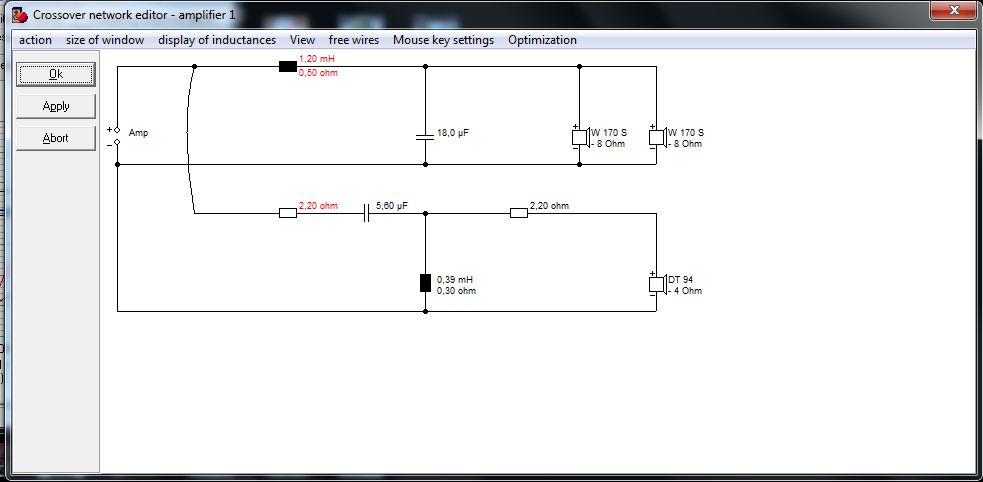Click the 5,60 µF value label
The width and height of the screenshot is (983, 482).
(392, 205)
